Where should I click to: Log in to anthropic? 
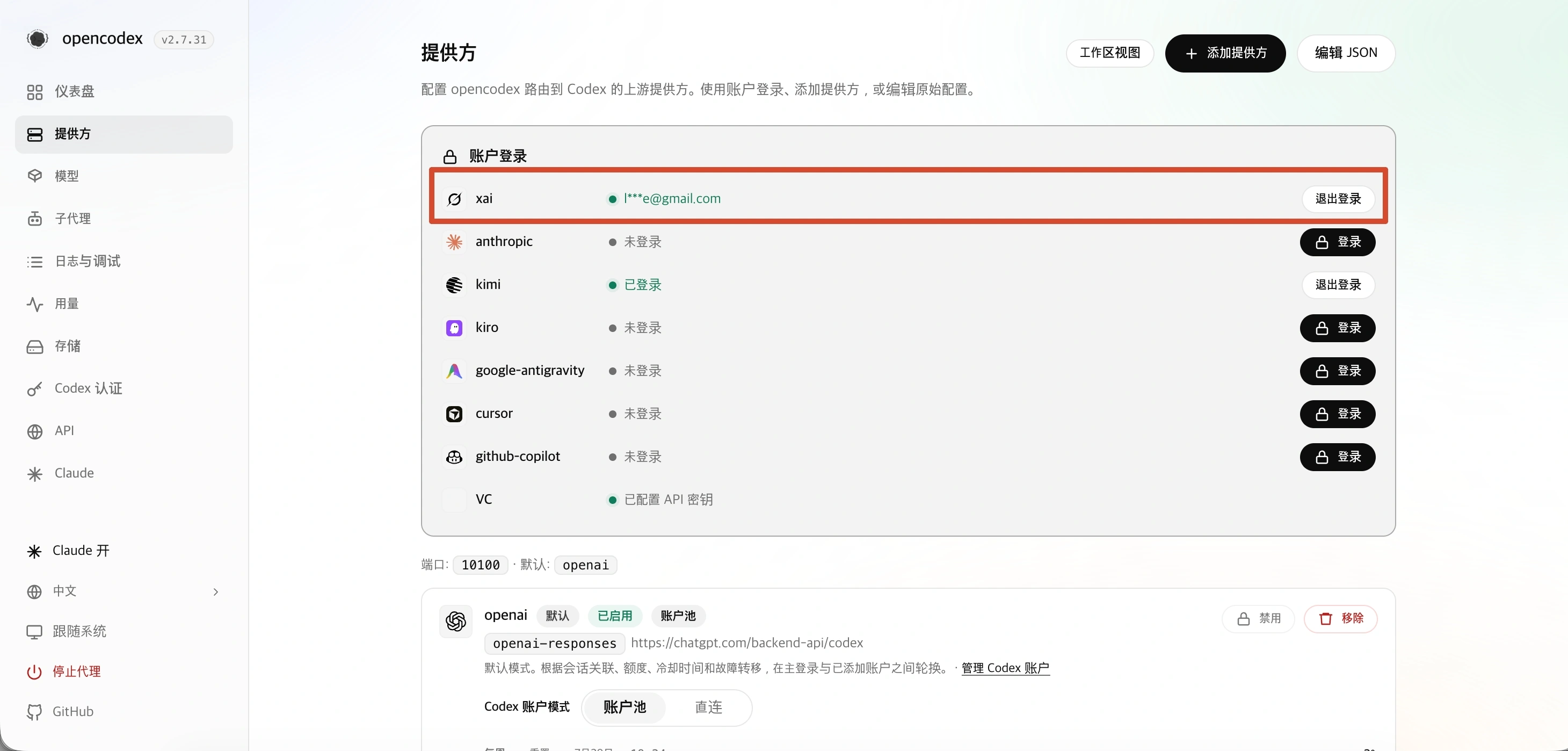[x=1337, y=242]
